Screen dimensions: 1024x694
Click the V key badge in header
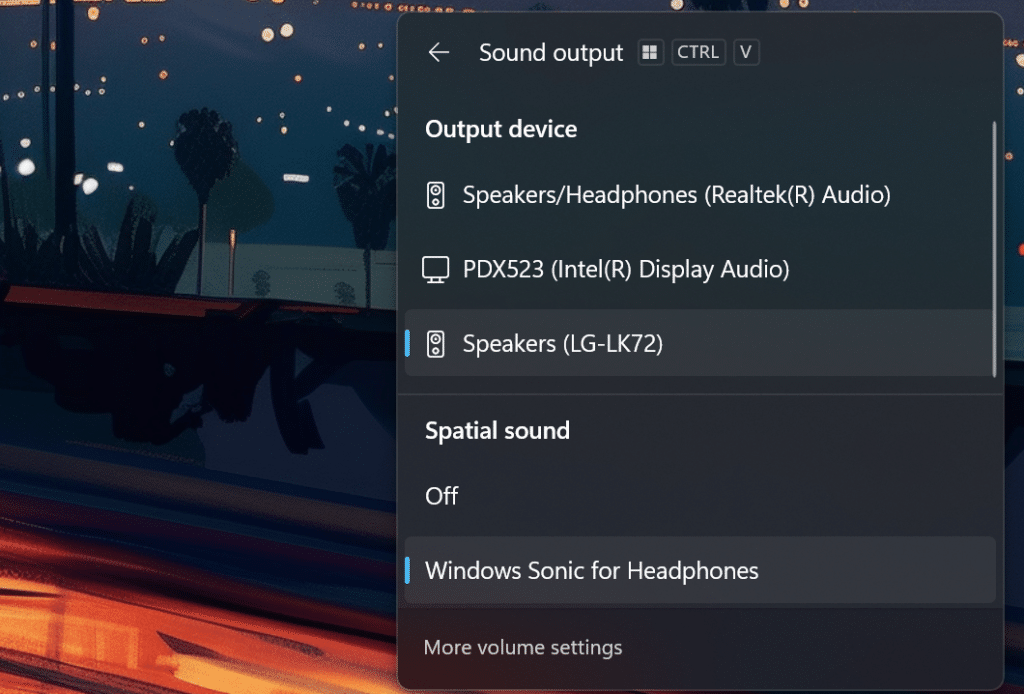click(746, 52)
